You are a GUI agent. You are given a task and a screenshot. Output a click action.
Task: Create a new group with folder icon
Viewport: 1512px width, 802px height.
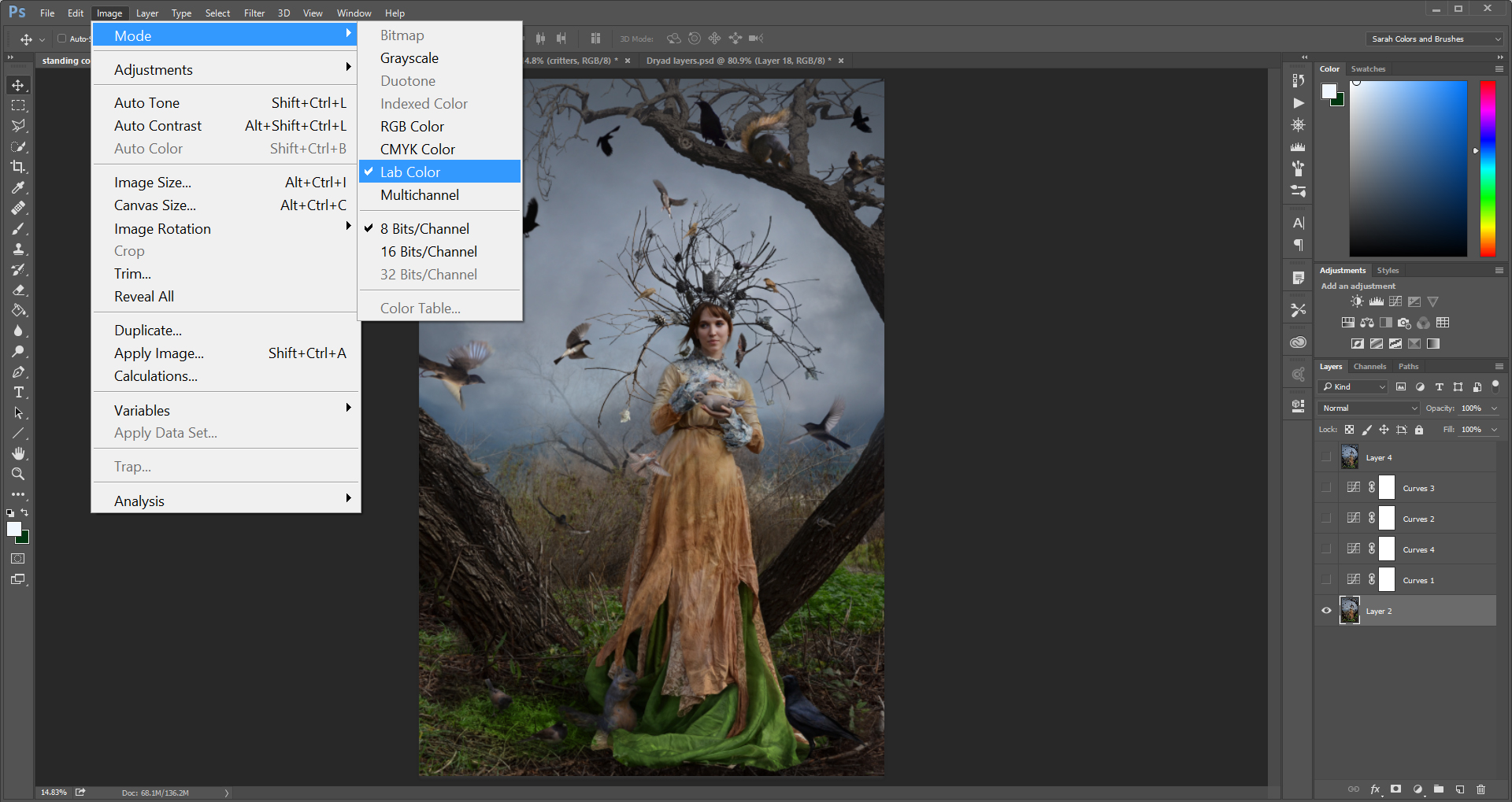(1439, 789)
